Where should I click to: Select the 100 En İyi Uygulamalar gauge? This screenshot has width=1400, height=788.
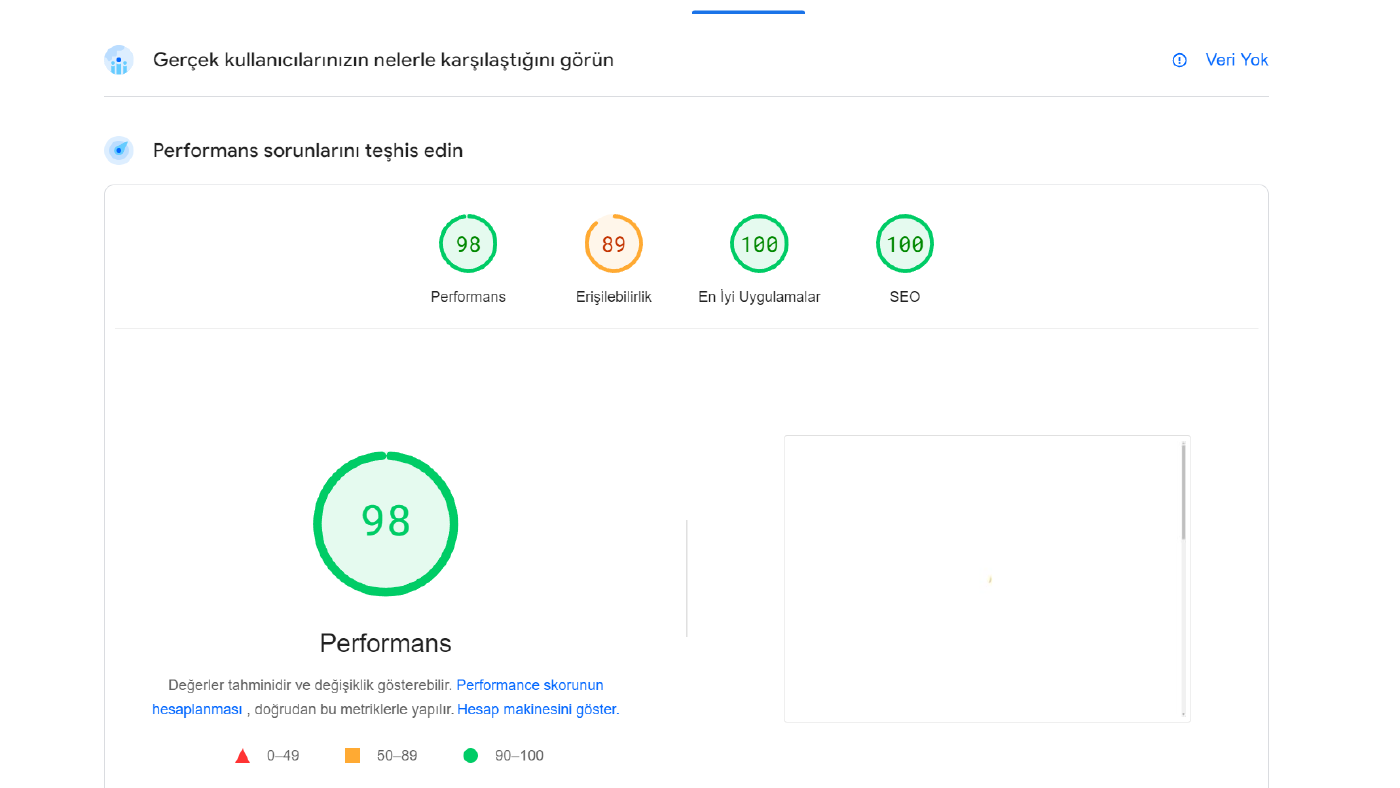pos(759,243)
